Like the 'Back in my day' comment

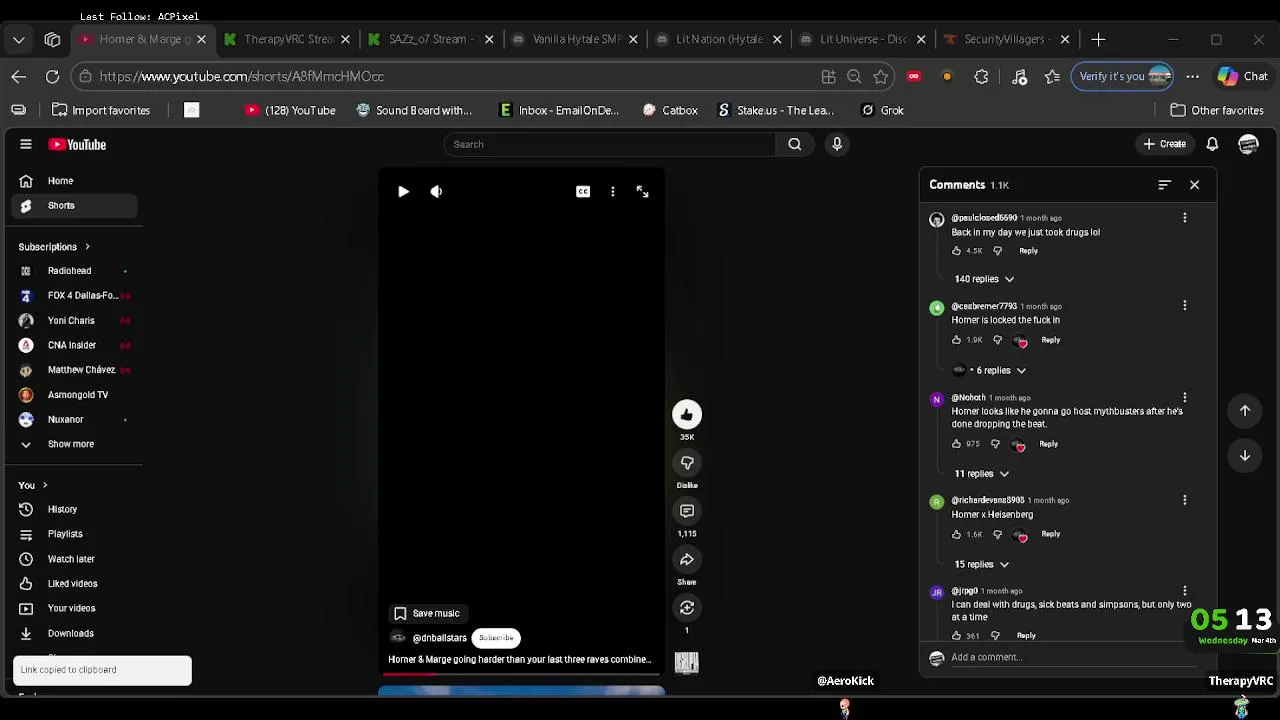(957, 251)
